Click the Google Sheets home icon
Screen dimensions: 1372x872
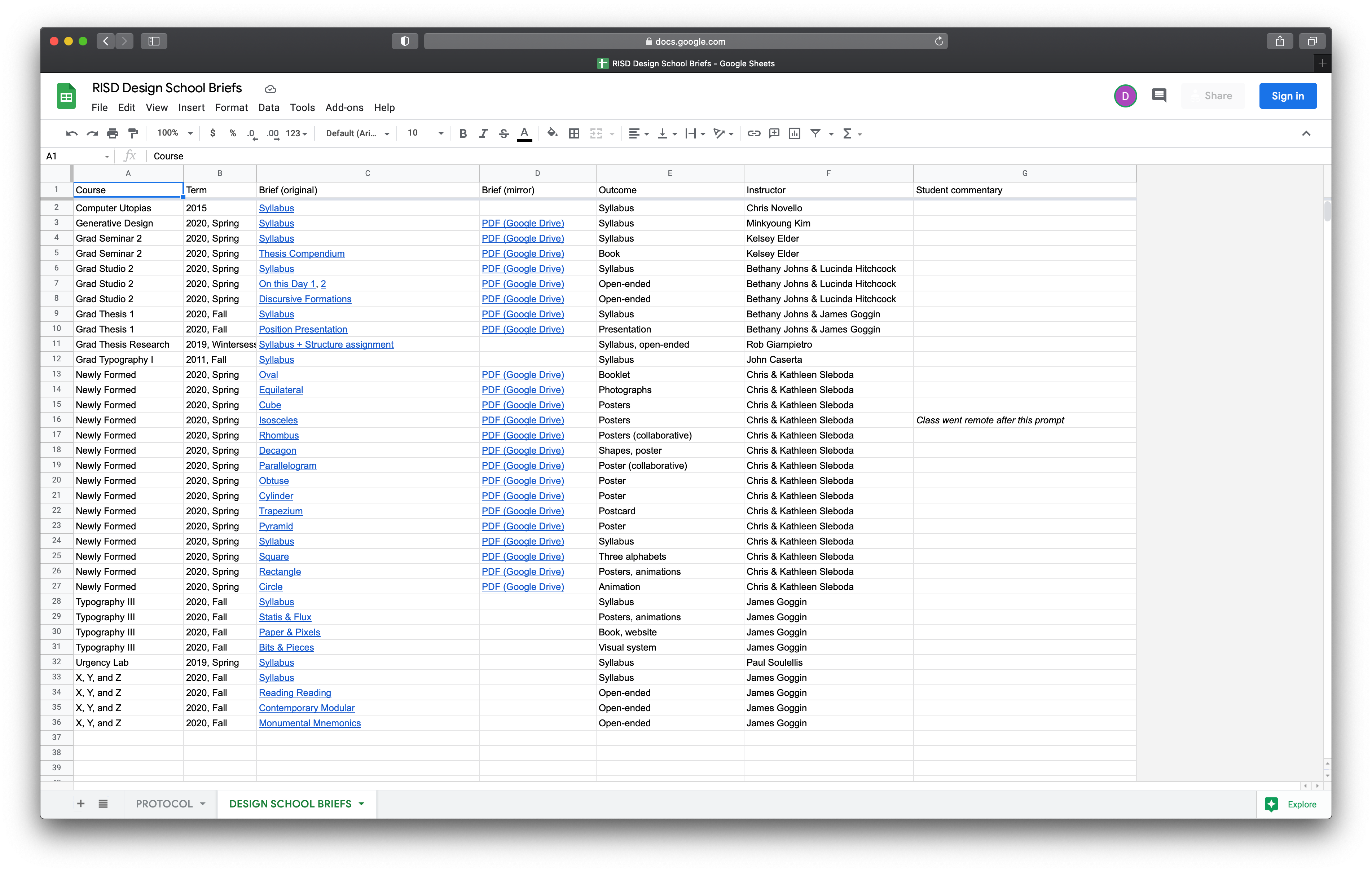click(67, 96)
